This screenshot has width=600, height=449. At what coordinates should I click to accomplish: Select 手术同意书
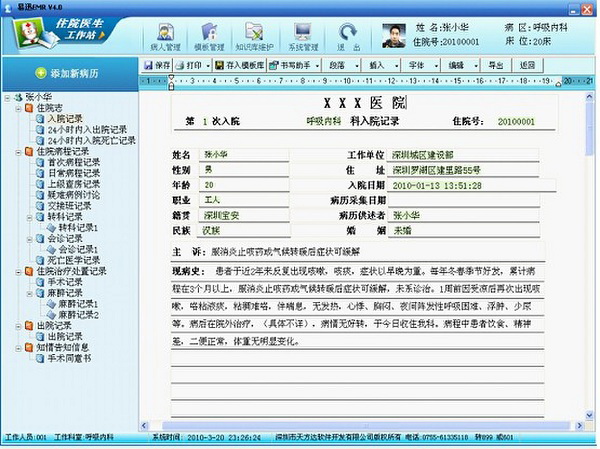pos(69,359)
